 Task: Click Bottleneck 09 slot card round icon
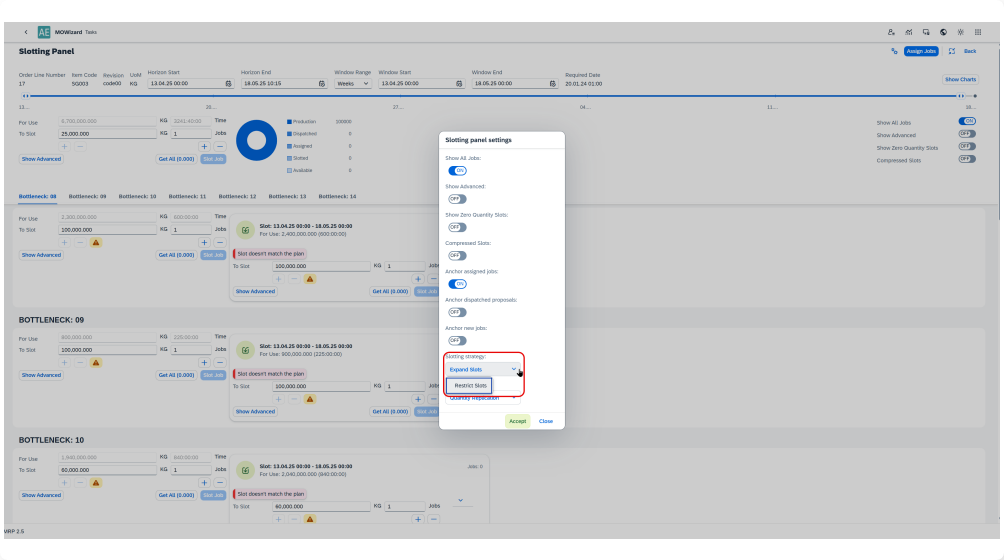(x=245, y=350)
